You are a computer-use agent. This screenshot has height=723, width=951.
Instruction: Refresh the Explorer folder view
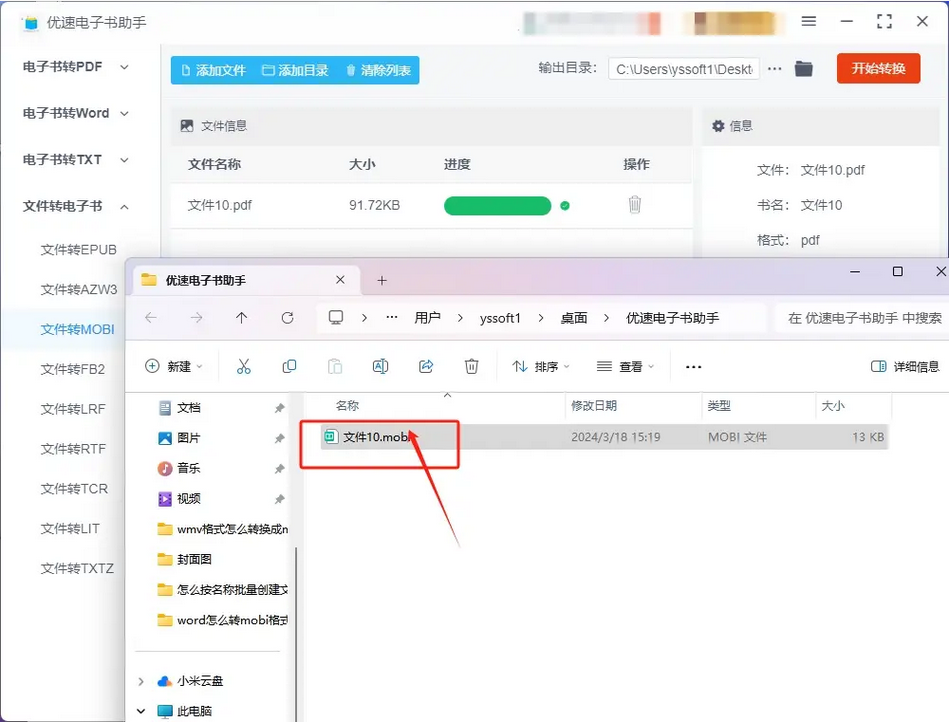(287, 317)
